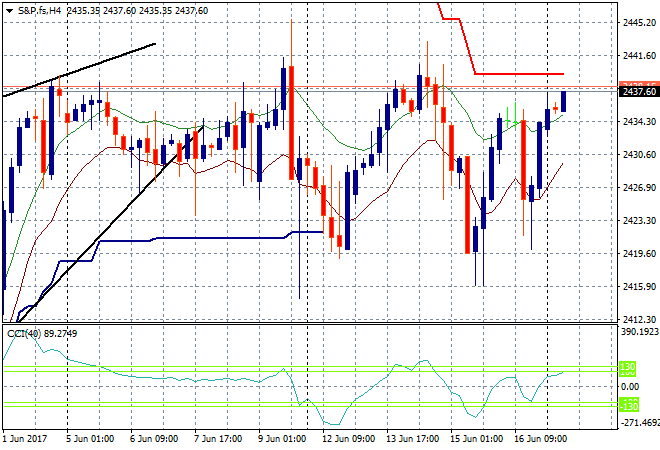Screen dimensions: 660x450
Task: Click the 1 Jun 2017 date label
Action: point(24,439)
